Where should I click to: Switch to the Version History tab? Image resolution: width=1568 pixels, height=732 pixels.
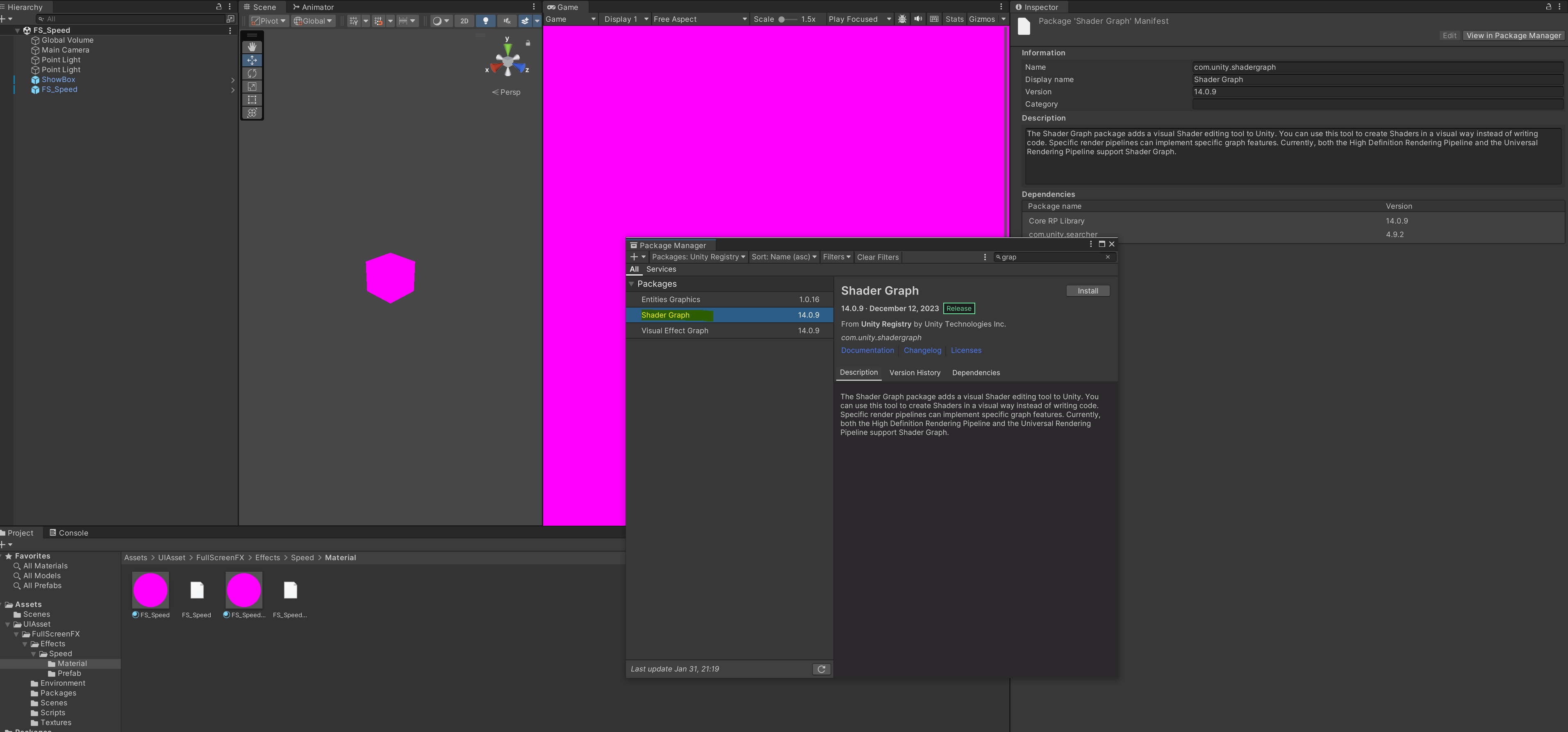coord(914,373)
